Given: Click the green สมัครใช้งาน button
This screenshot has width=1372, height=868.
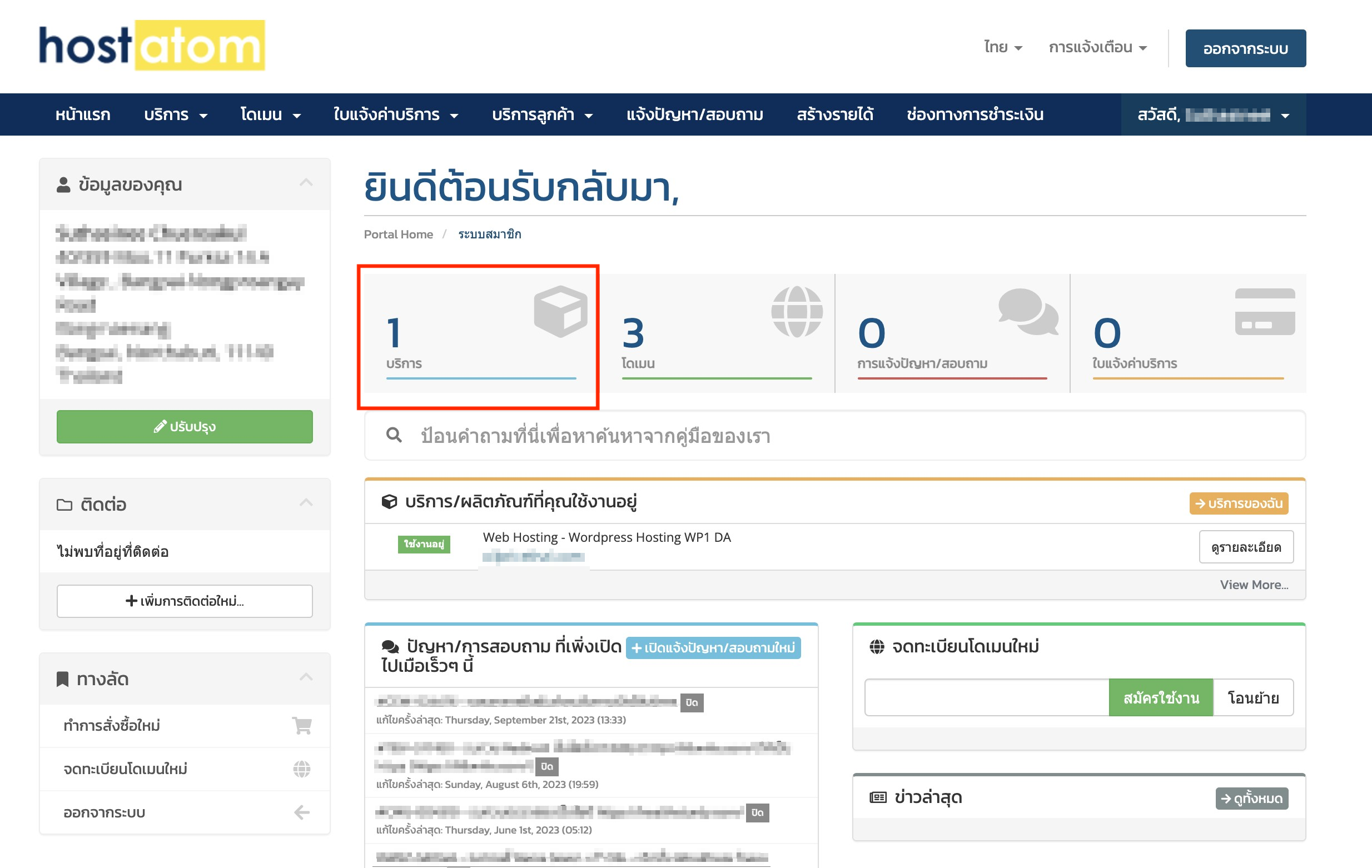Looking at the screenshot, I should [1161, 698].
